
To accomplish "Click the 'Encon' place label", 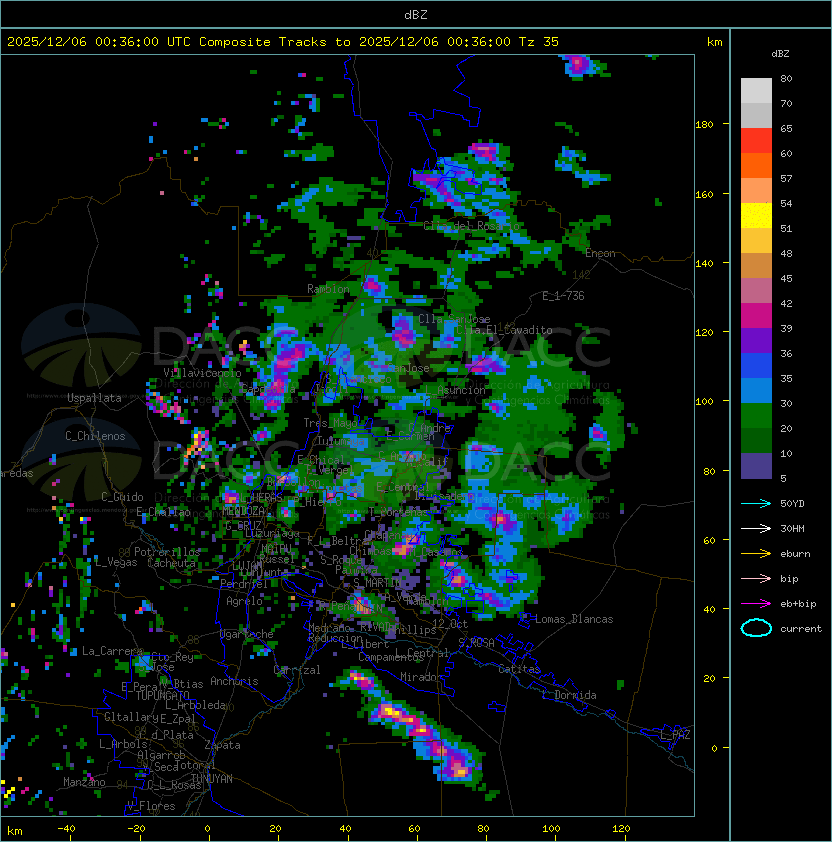I will click(600, 253).
